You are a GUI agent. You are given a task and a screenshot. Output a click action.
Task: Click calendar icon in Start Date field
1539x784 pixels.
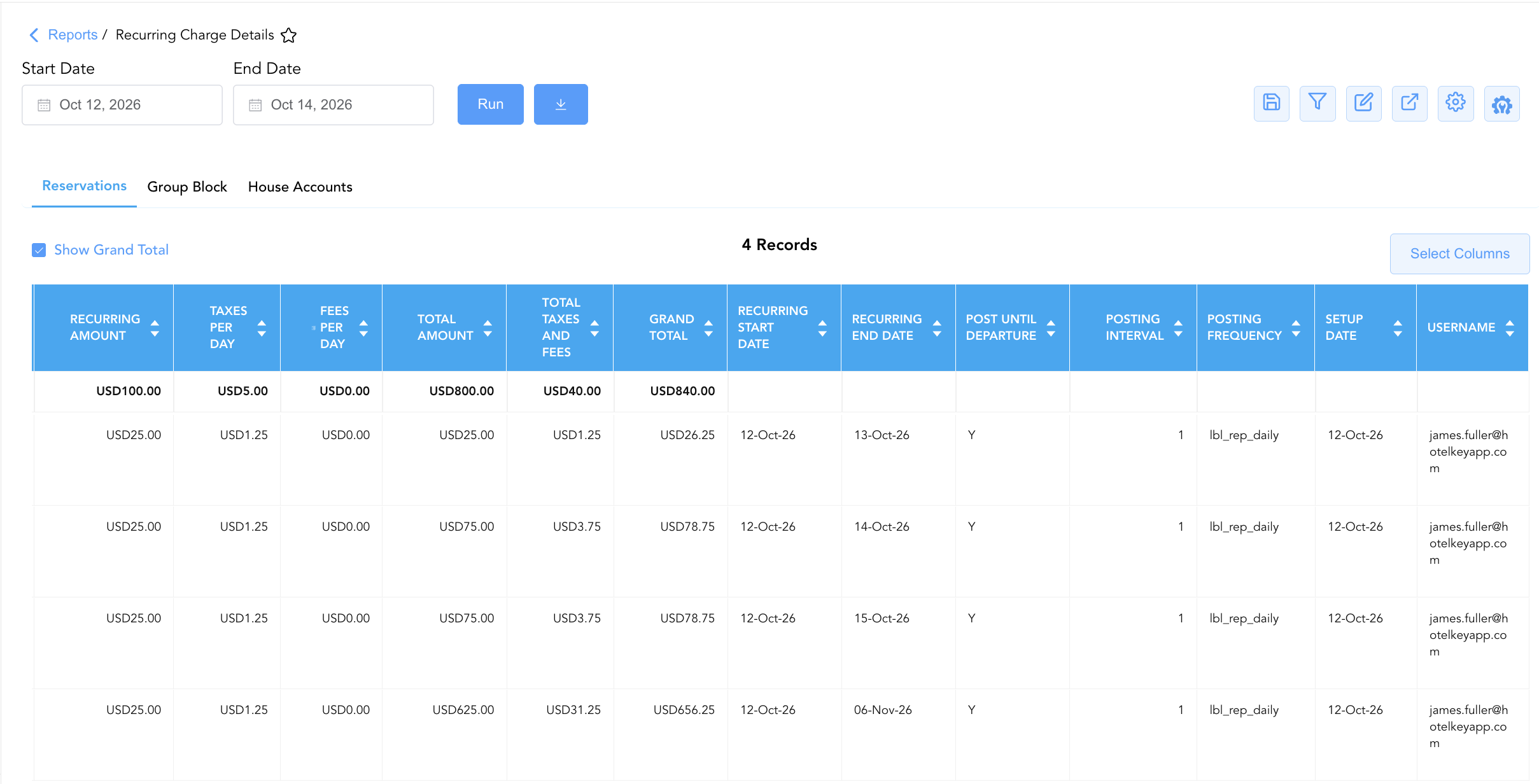pos(44,105)
